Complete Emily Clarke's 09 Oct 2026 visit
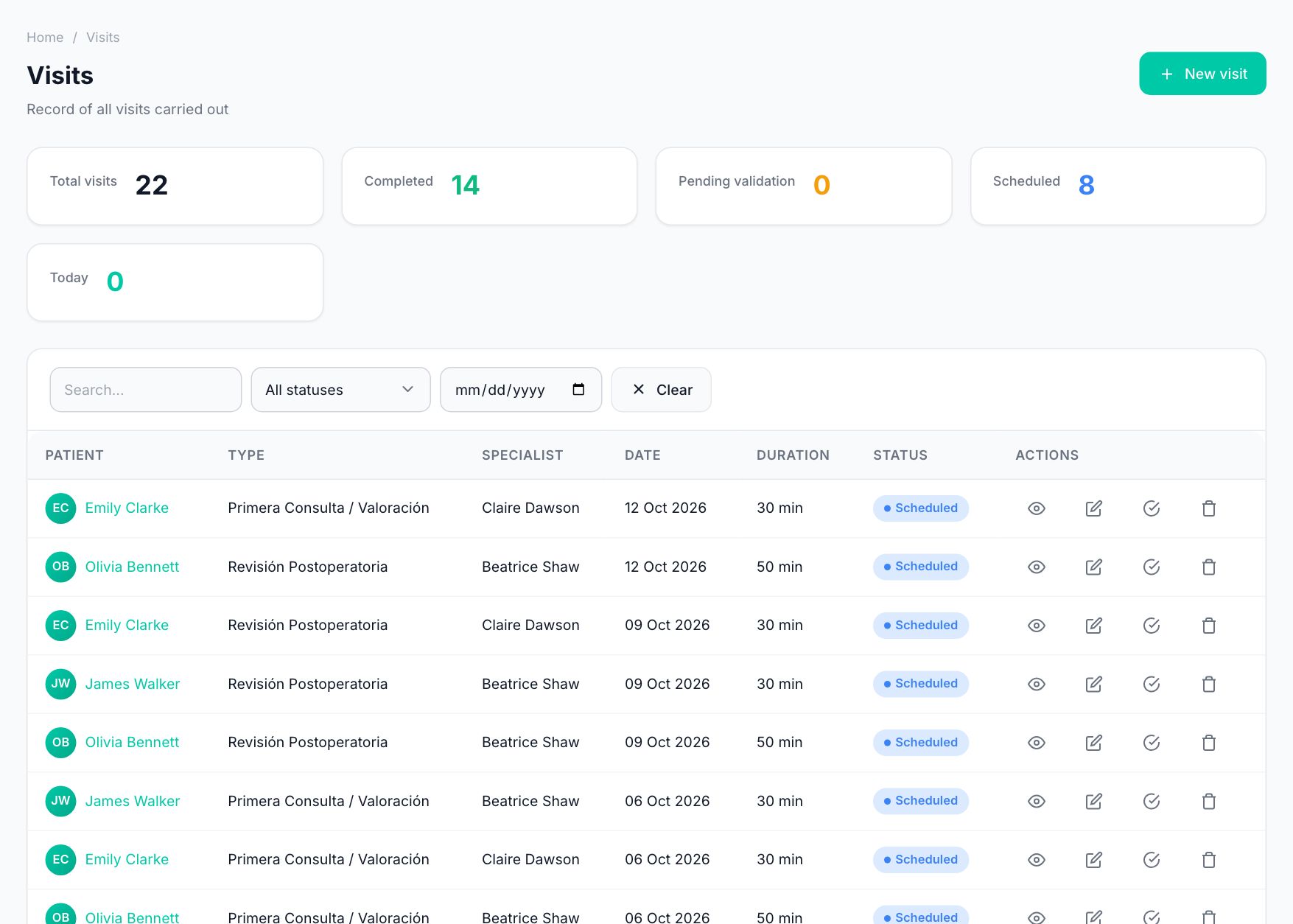The width and height of the screenshot is (1293, 924). point(1151,626)
